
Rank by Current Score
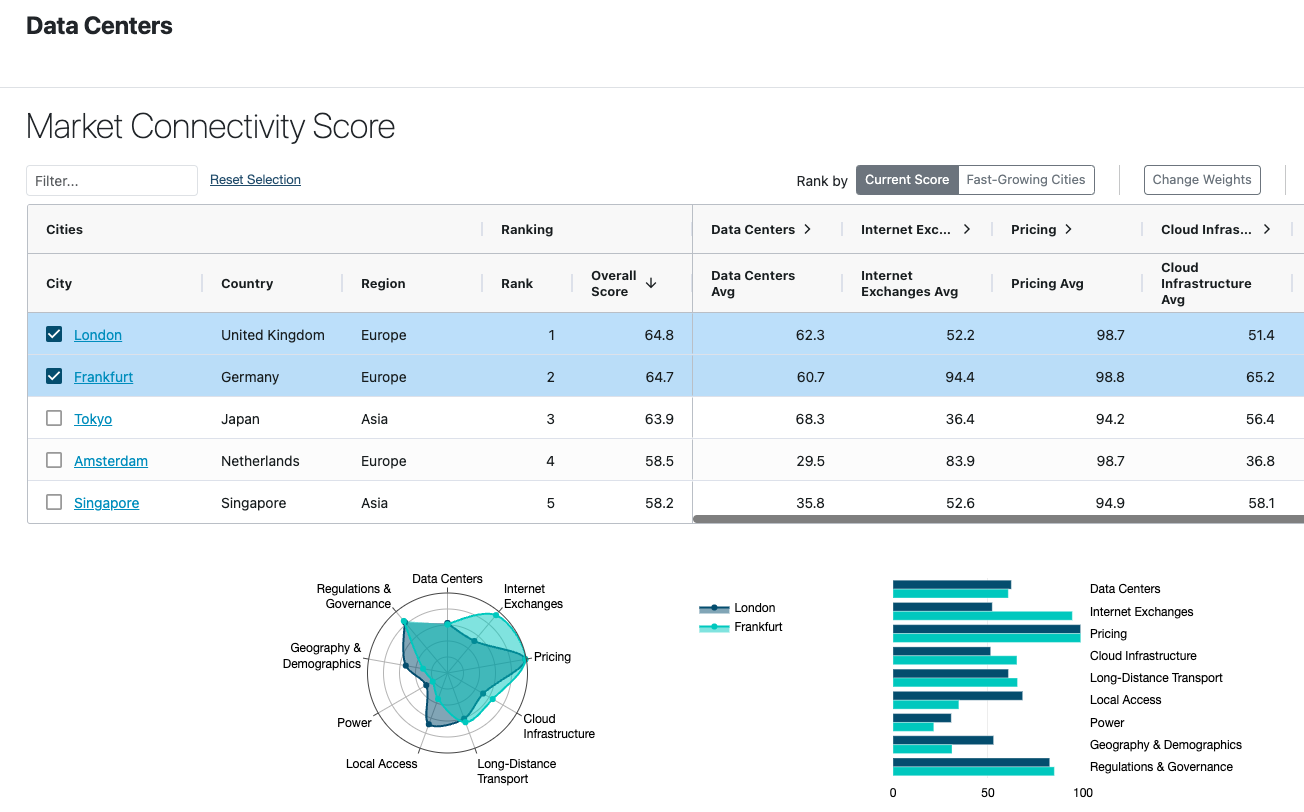point(907,180)
